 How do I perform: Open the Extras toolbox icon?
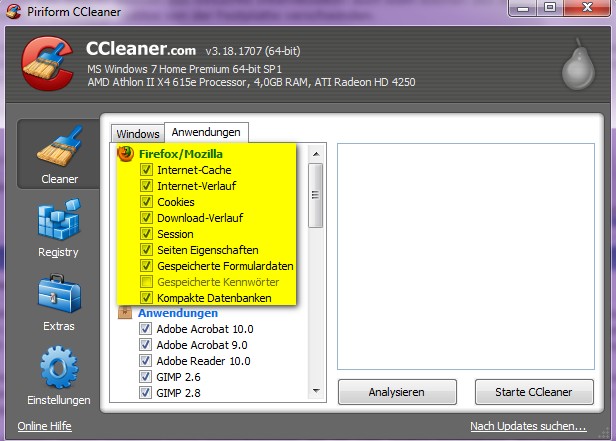pyautogui.click(x=59, y=294)
